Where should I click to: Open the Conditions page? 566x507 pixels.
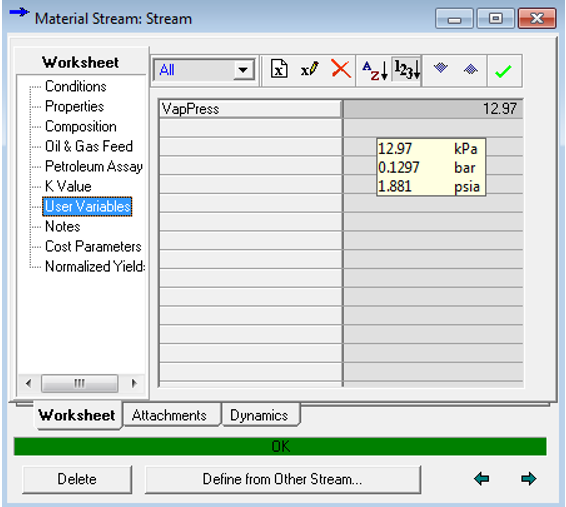[x=75, y=86]
